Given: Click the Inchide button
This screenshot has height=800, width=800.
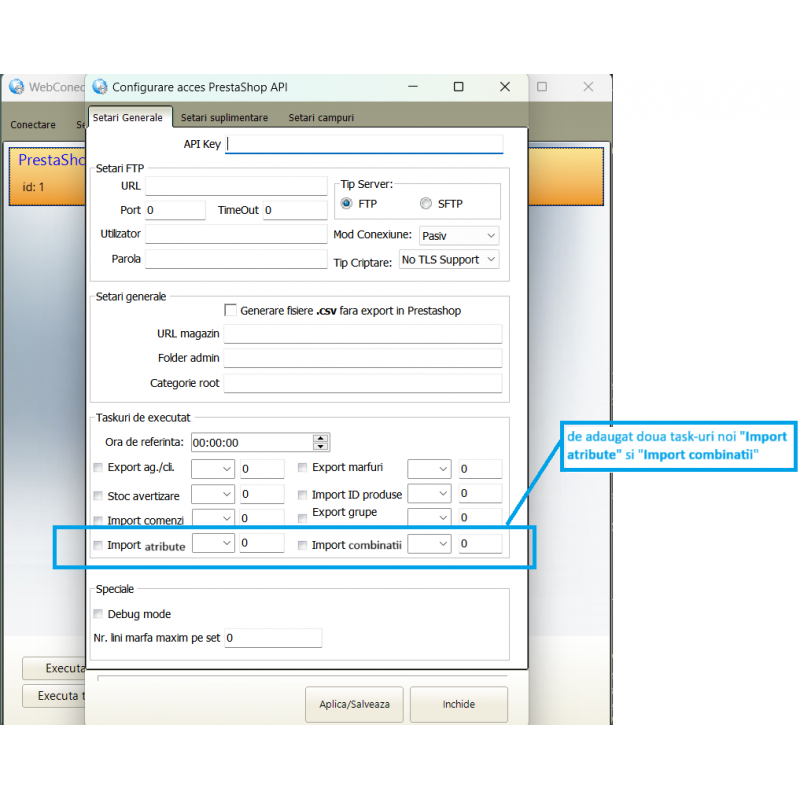Looking at the screenshot, I should pos(458,704).
